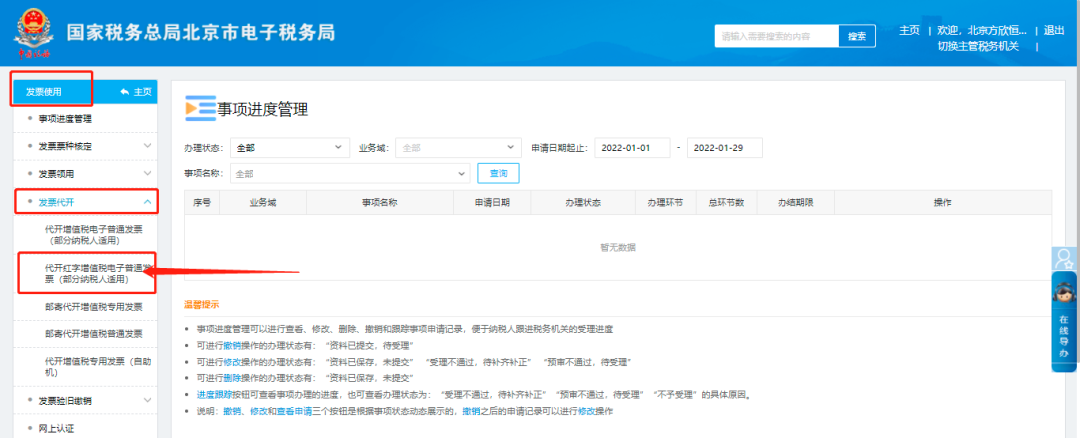Select 发票验旧缴销 in the sidebar

(65, 400)
